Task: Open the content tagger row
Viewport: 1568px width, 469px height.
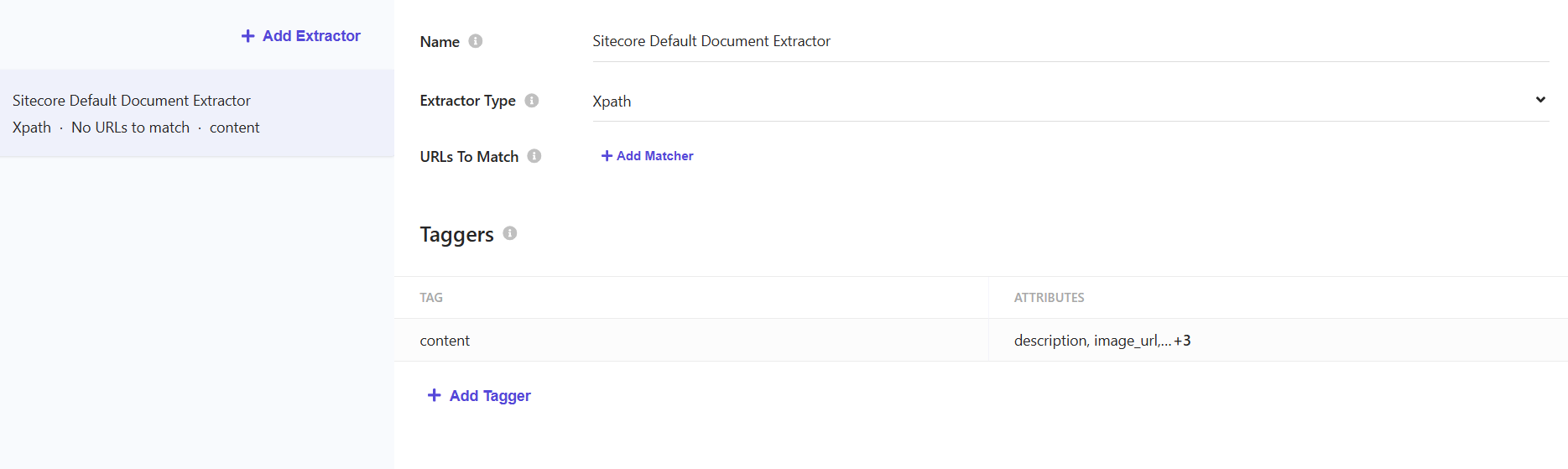Action: click(981, 340)
